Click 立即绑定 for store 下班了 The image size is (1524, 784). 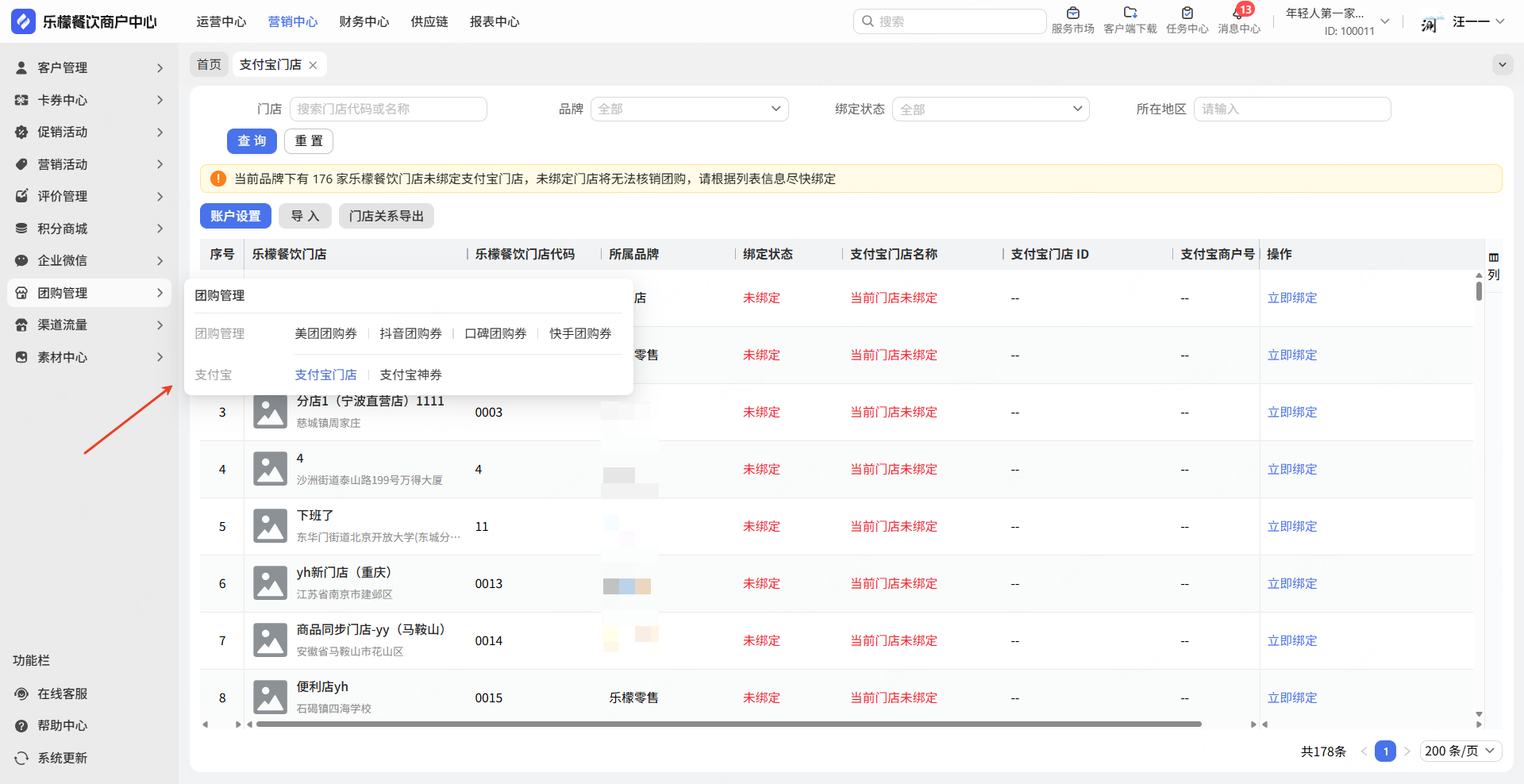1292,527
